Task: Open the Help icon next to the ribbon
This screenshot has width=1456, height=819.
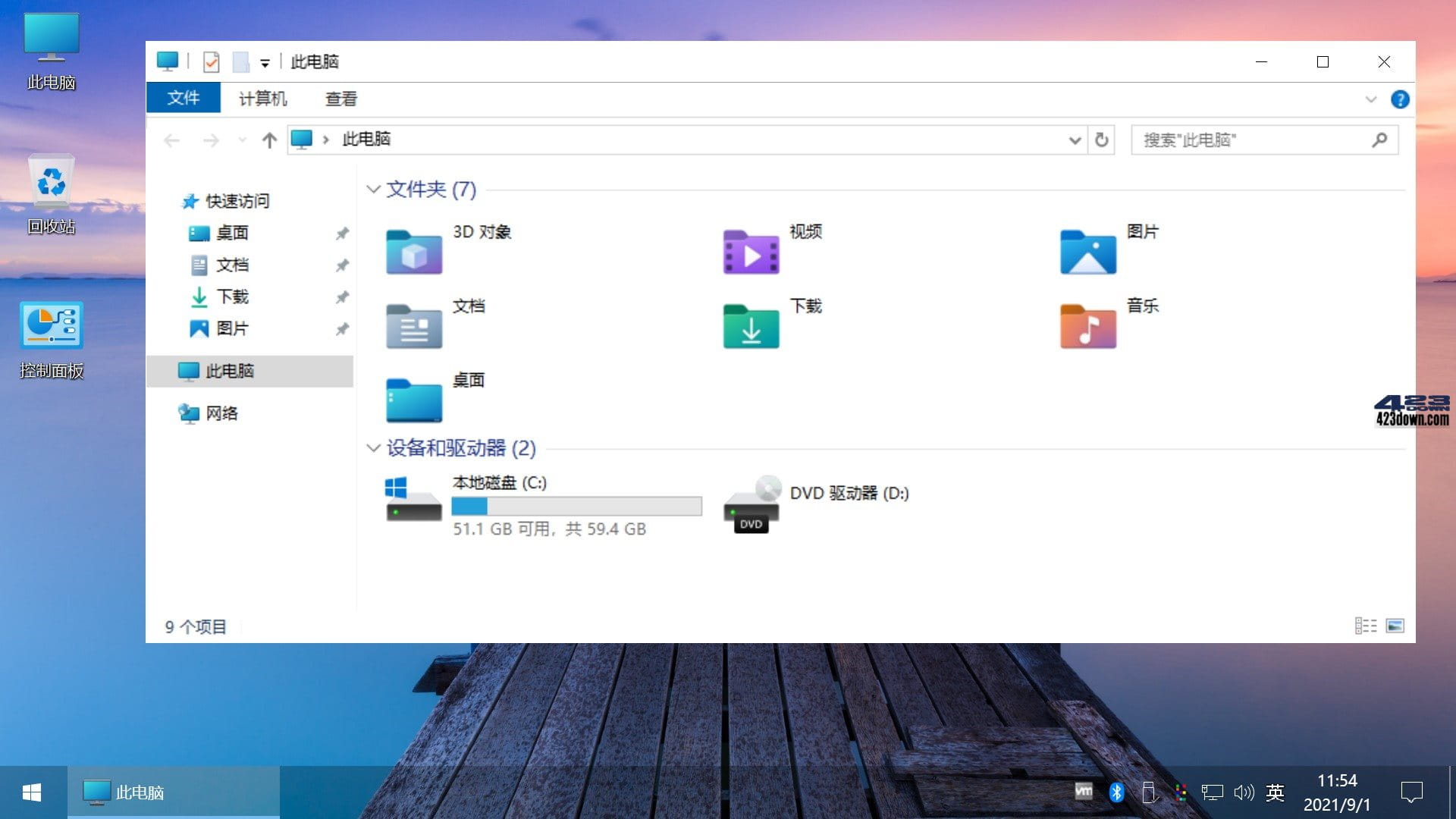Action: 1400,99
